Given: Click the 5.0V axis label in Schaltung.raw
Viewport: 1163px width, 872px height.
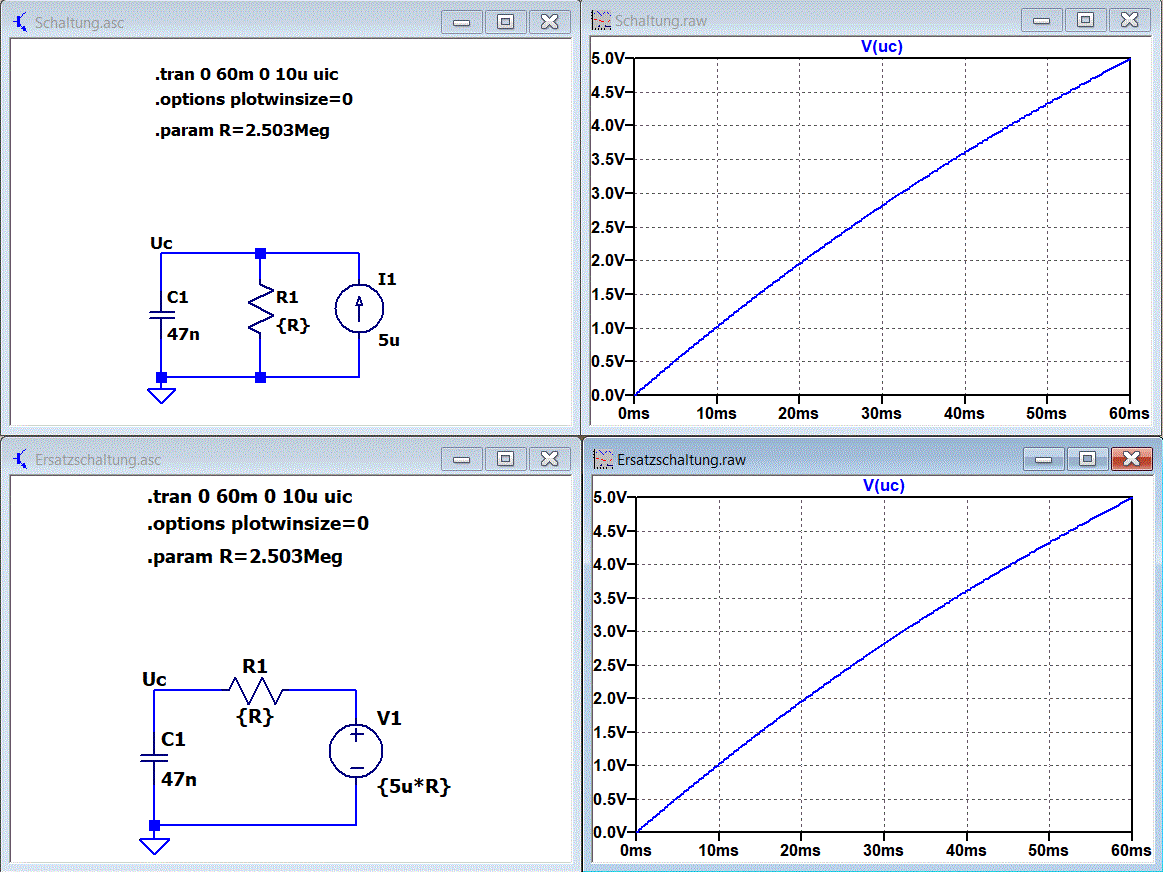Looking at the screenshot, I should (x=607, y=58).
